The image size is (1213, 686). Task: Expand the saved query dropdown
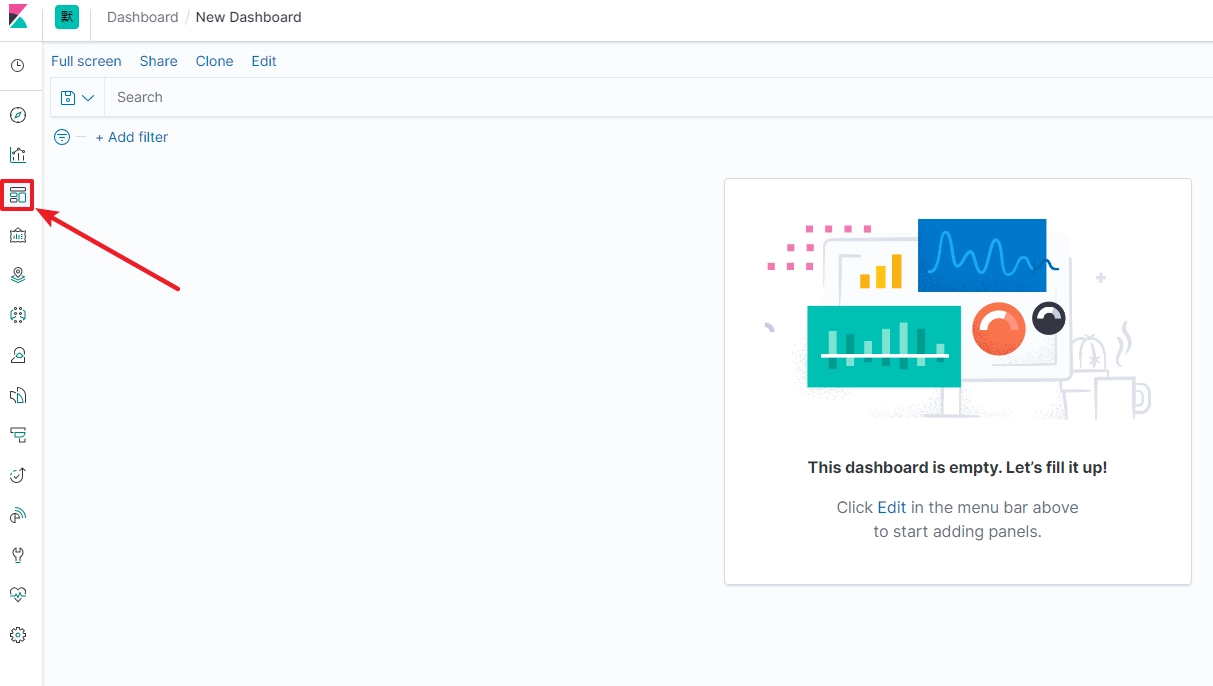point(77,97)
